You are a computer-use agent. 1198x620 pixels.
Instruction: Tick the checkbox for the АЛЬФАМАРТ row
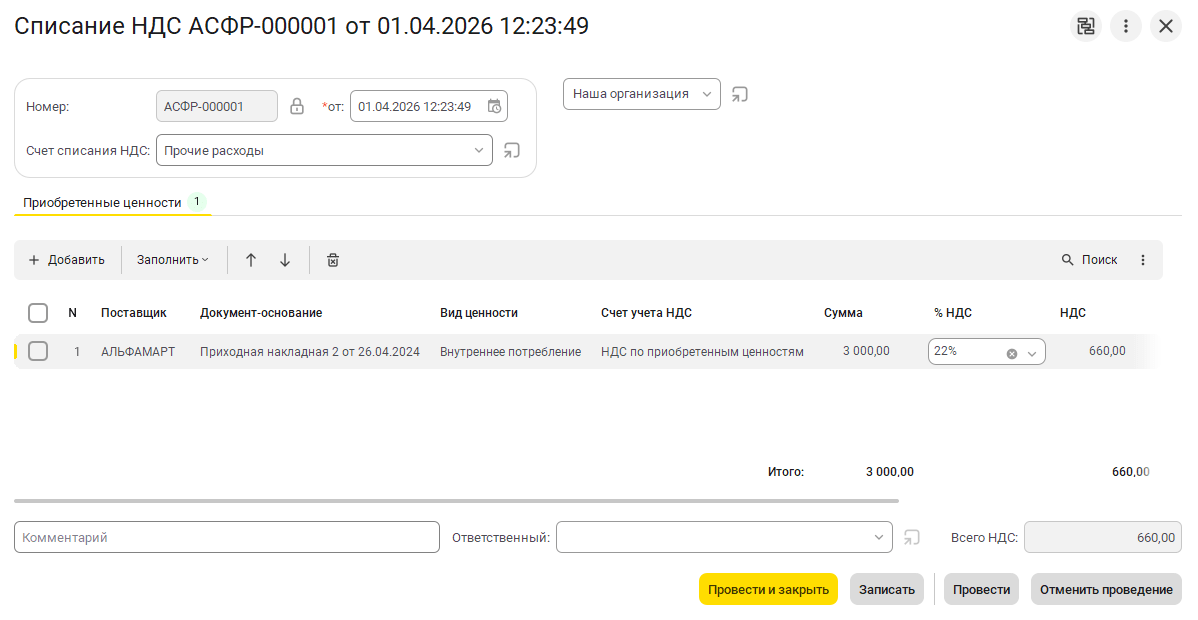(x=38, y=351)
